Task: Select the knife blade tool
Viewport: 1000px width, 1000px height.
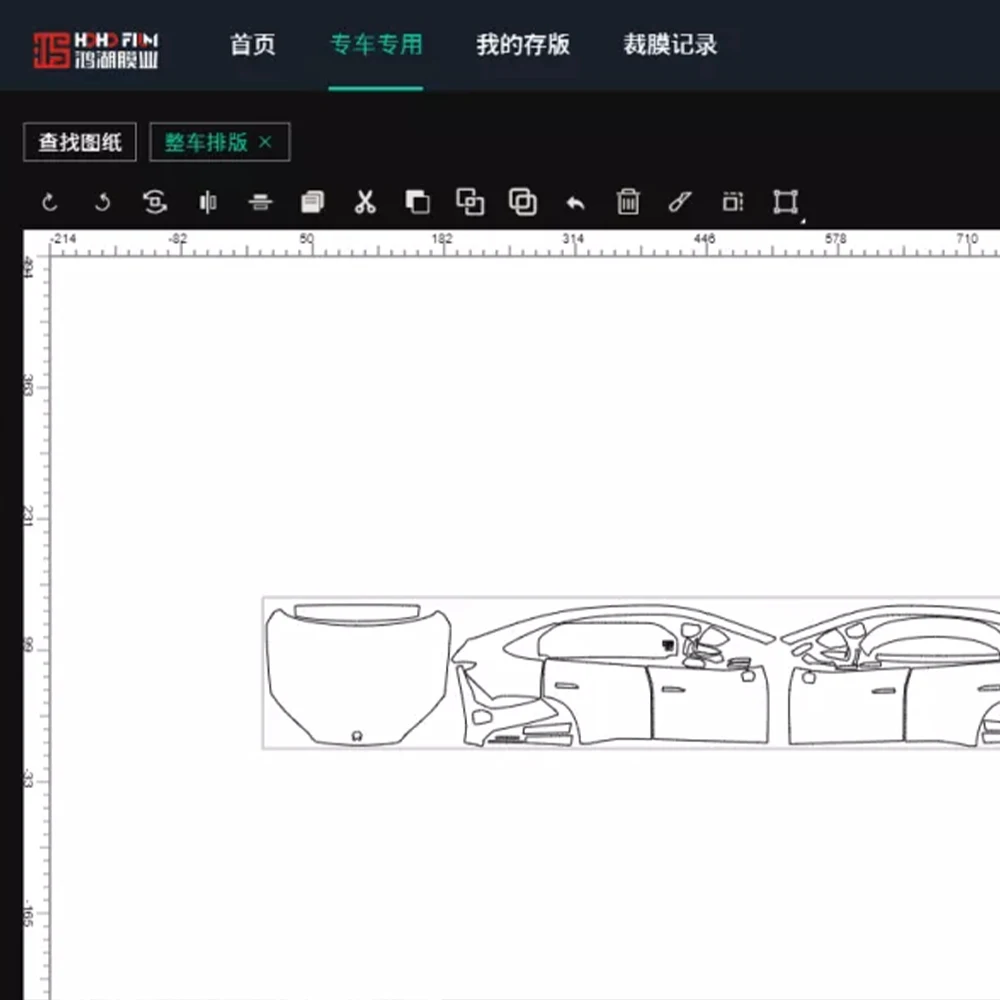Action: (x=680, y=203)
